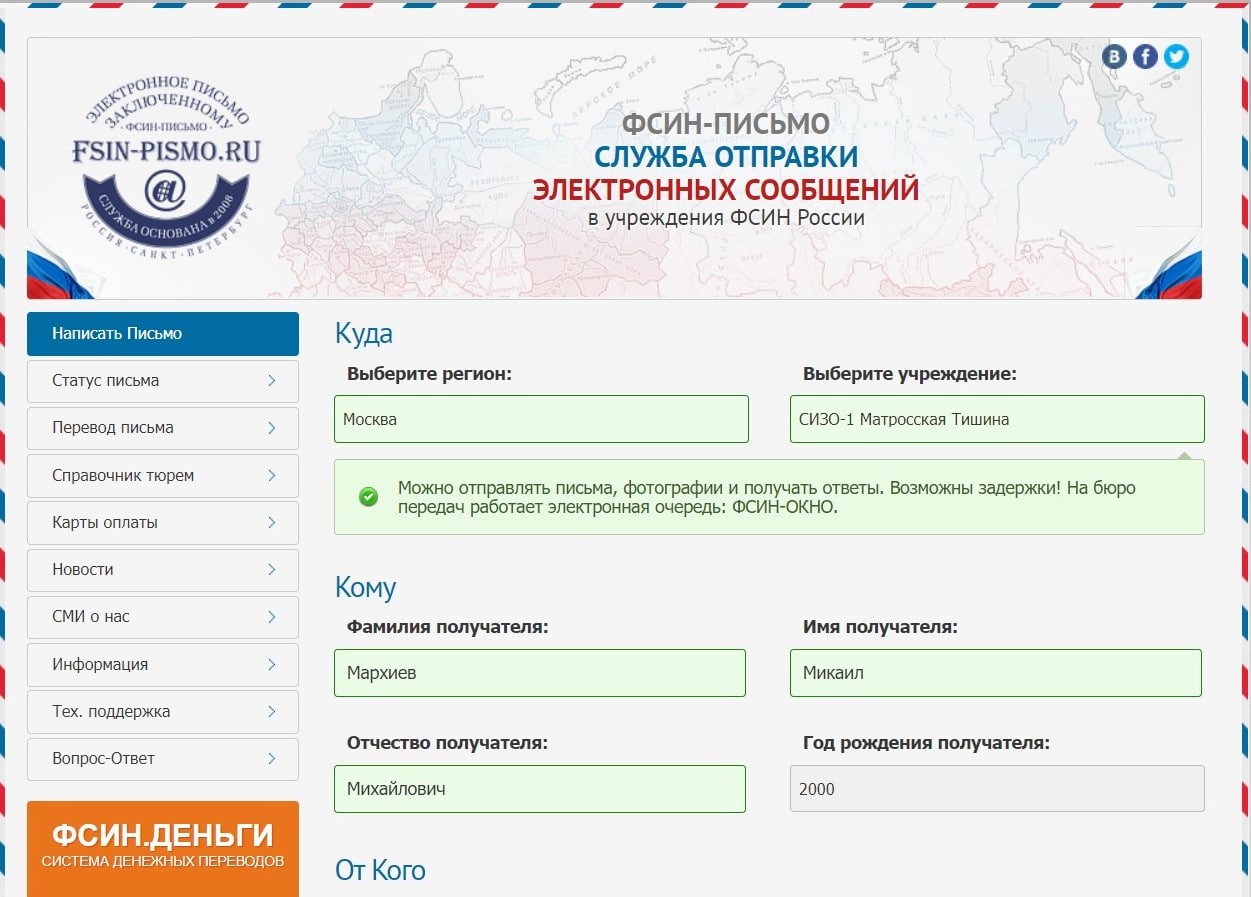This screenshot has height=897, width=1251.
Task: Open the Тех. поддержка menu item
Action: click(x=163, y=712)
